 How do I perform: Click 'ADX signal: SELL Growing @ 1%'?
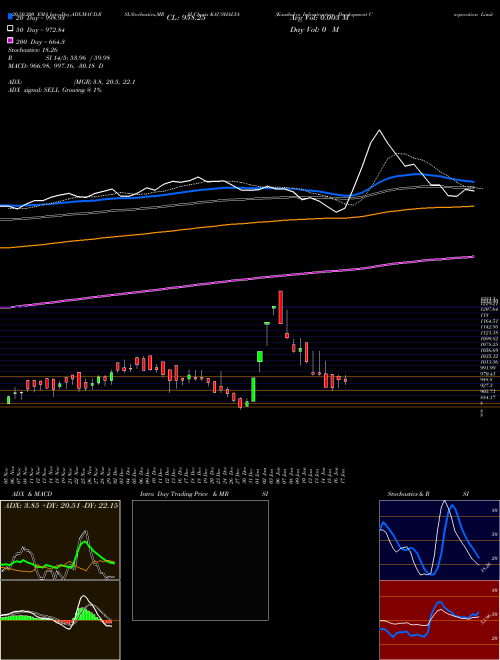[55, 90]
